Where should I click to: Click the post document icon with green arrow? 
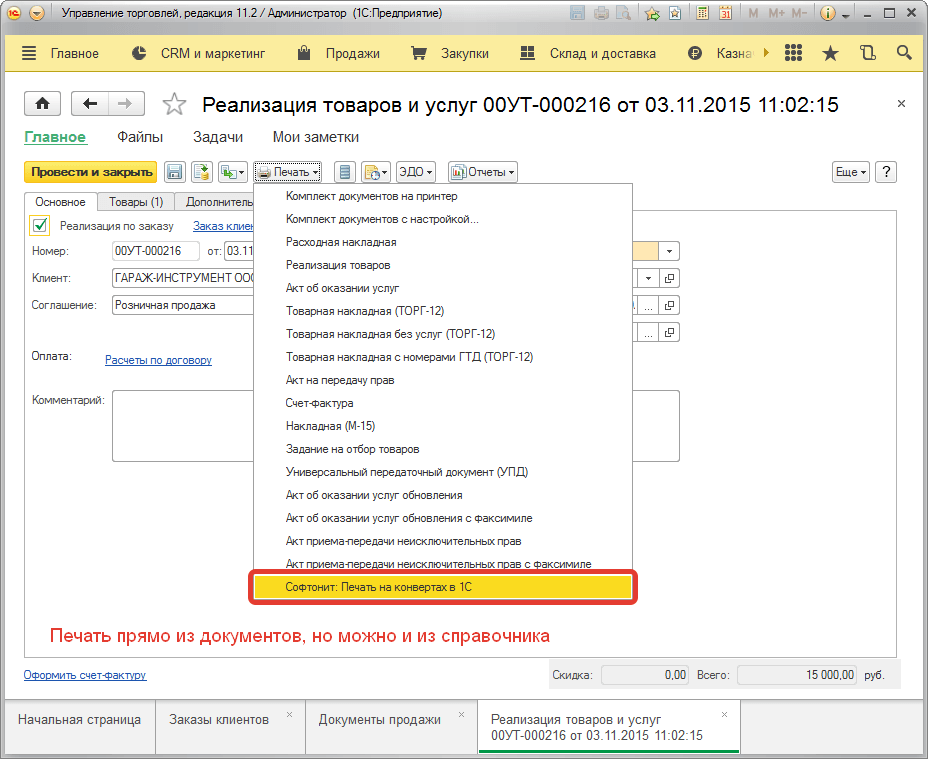202,172
